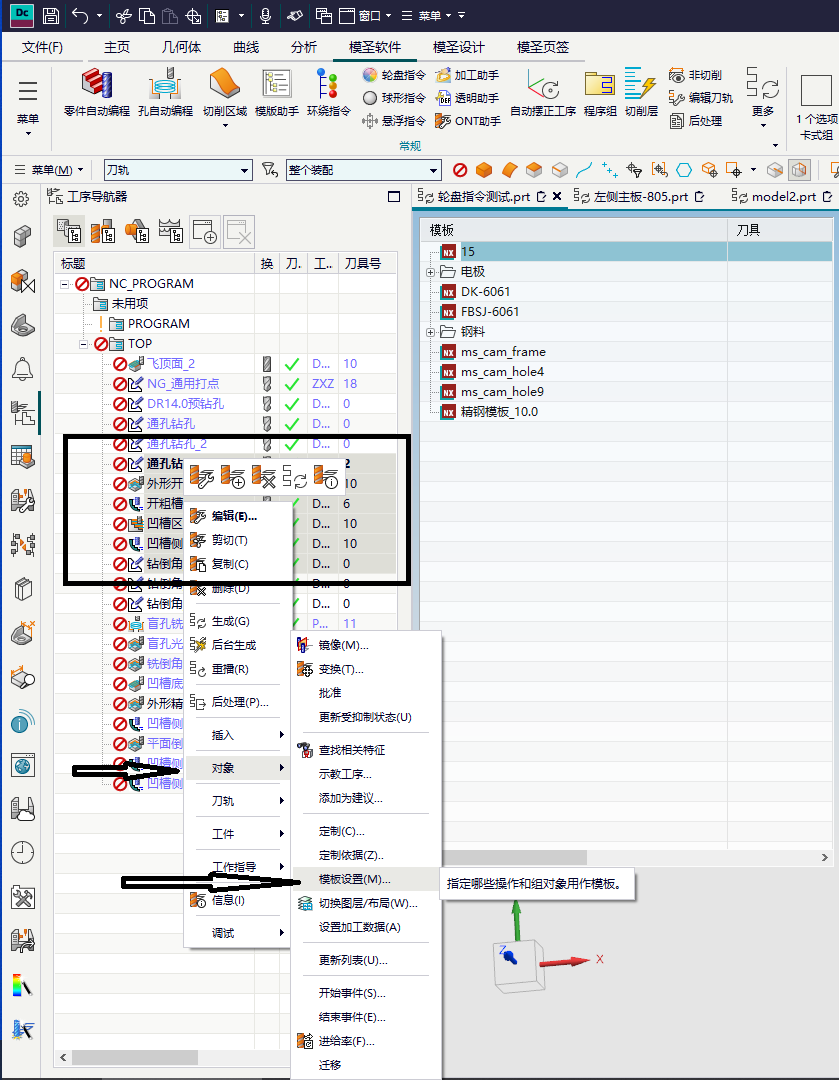Open the 文件(F) menu
Screen dimensions: 839x1080
pyautogui.click(x=42, y=47)
